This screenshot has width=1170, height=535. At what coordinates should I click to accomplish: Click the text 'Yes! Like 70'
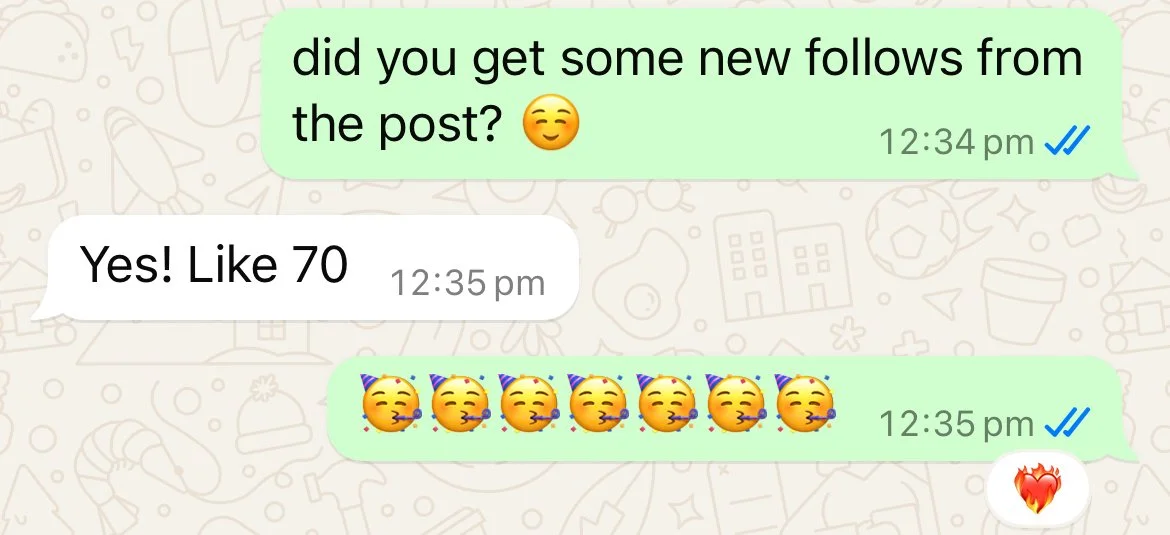coord(213,265)
